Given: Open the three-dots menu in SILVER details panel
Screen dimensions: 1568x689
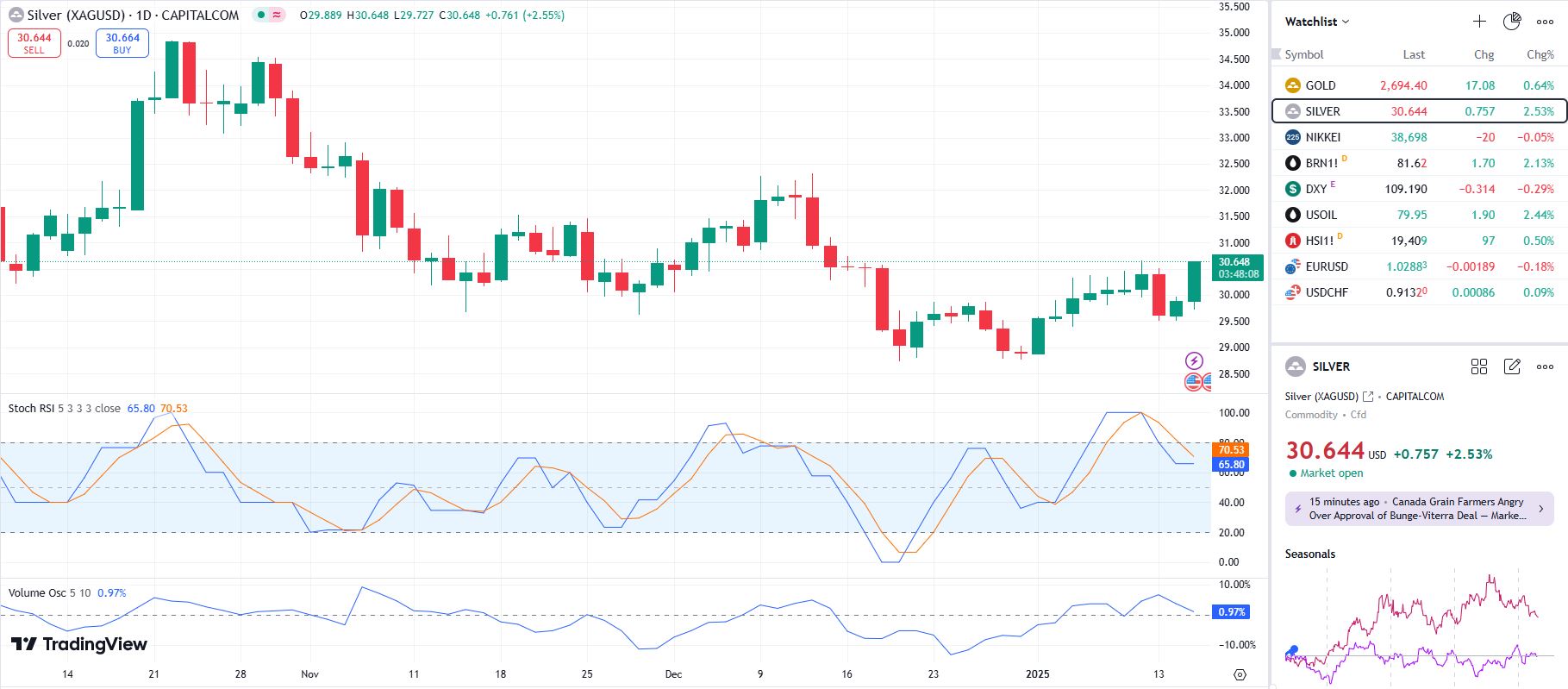Looking at the screenshot, I should coord(1545,366).
